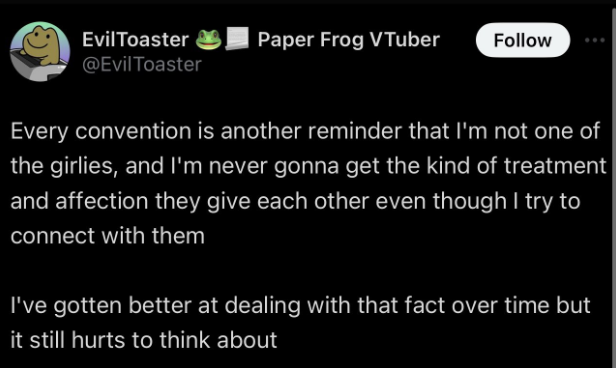Click the line starting 'the girlies, and'
Image resolution: width=616 pixels, height=368 pixels.
[308, 166]
